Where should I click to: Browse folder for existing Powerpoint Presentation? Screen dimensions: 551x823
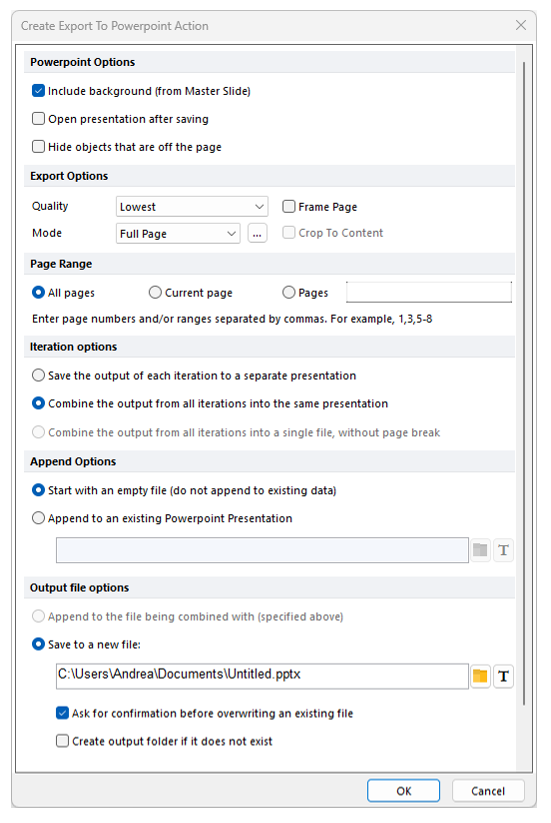point(480,550)
